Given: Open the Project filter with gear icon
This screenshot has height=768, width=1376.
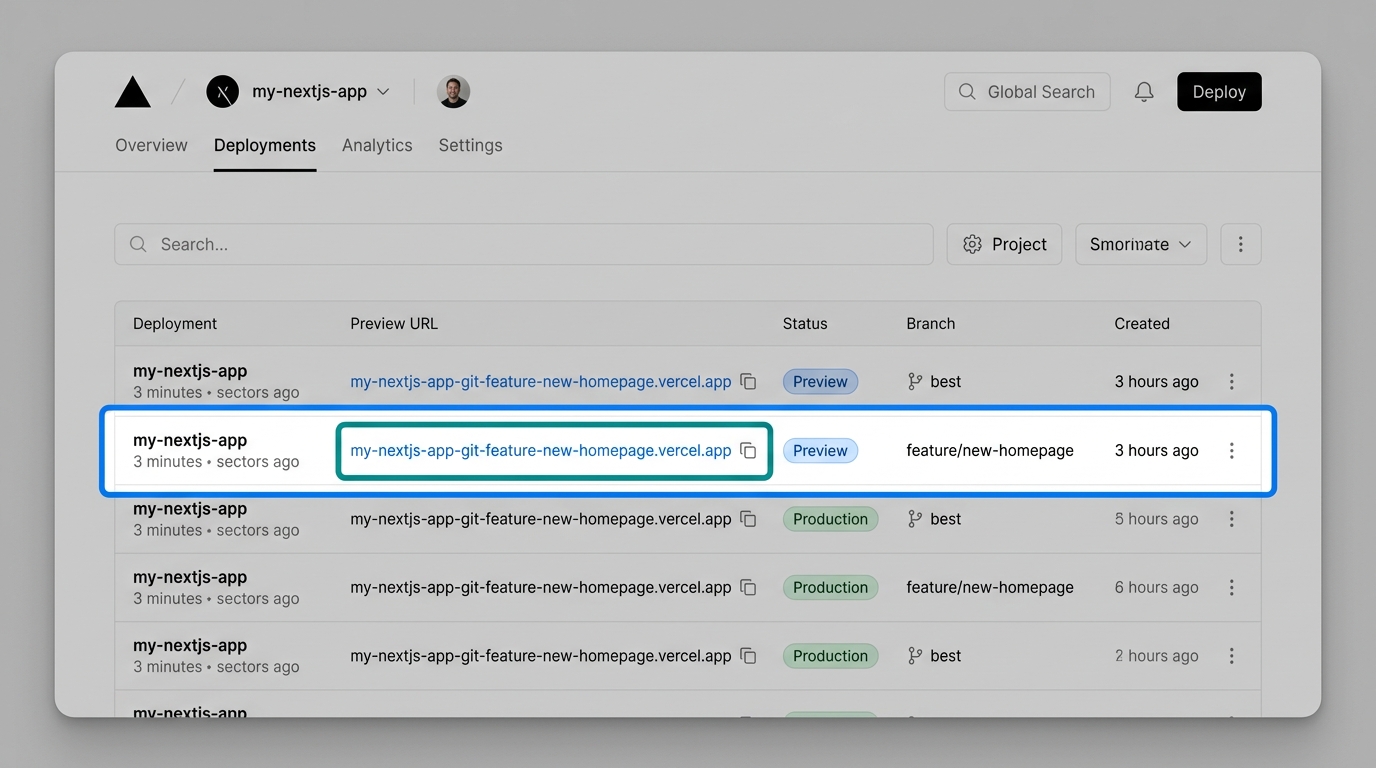Looking at the screenshot, I should tap(1004, 244).
